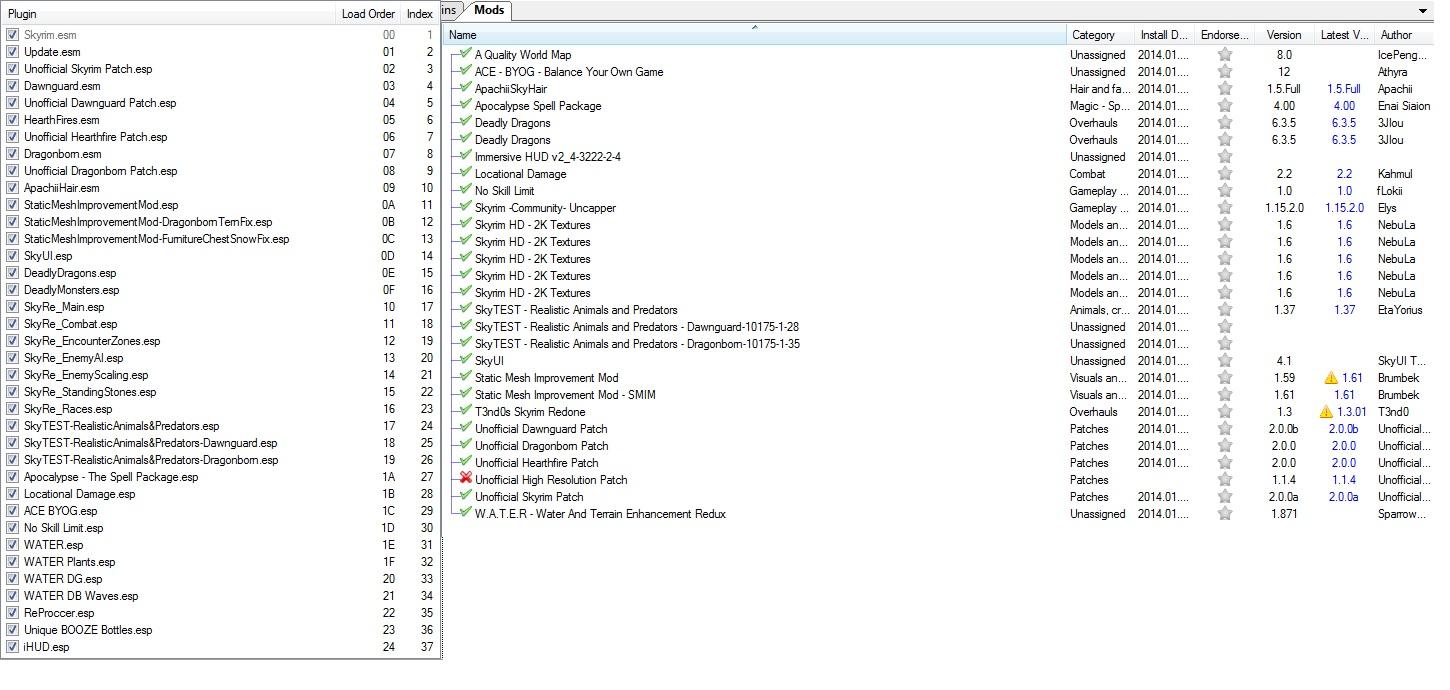Switch to the Mods tab
Image resolution: width=1450 pixels, height=690 pixels.
coord(489,10)
